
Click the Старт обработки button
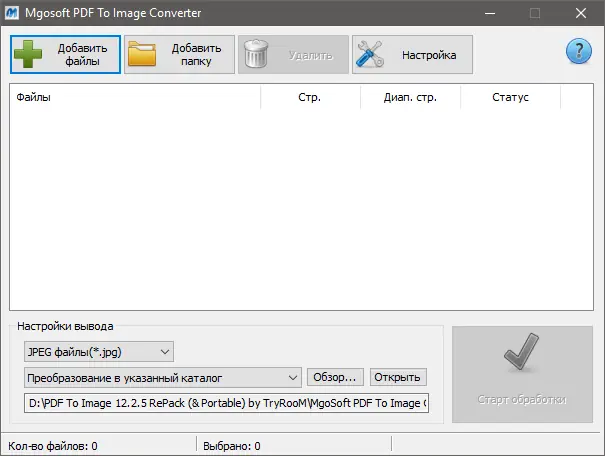522,374
